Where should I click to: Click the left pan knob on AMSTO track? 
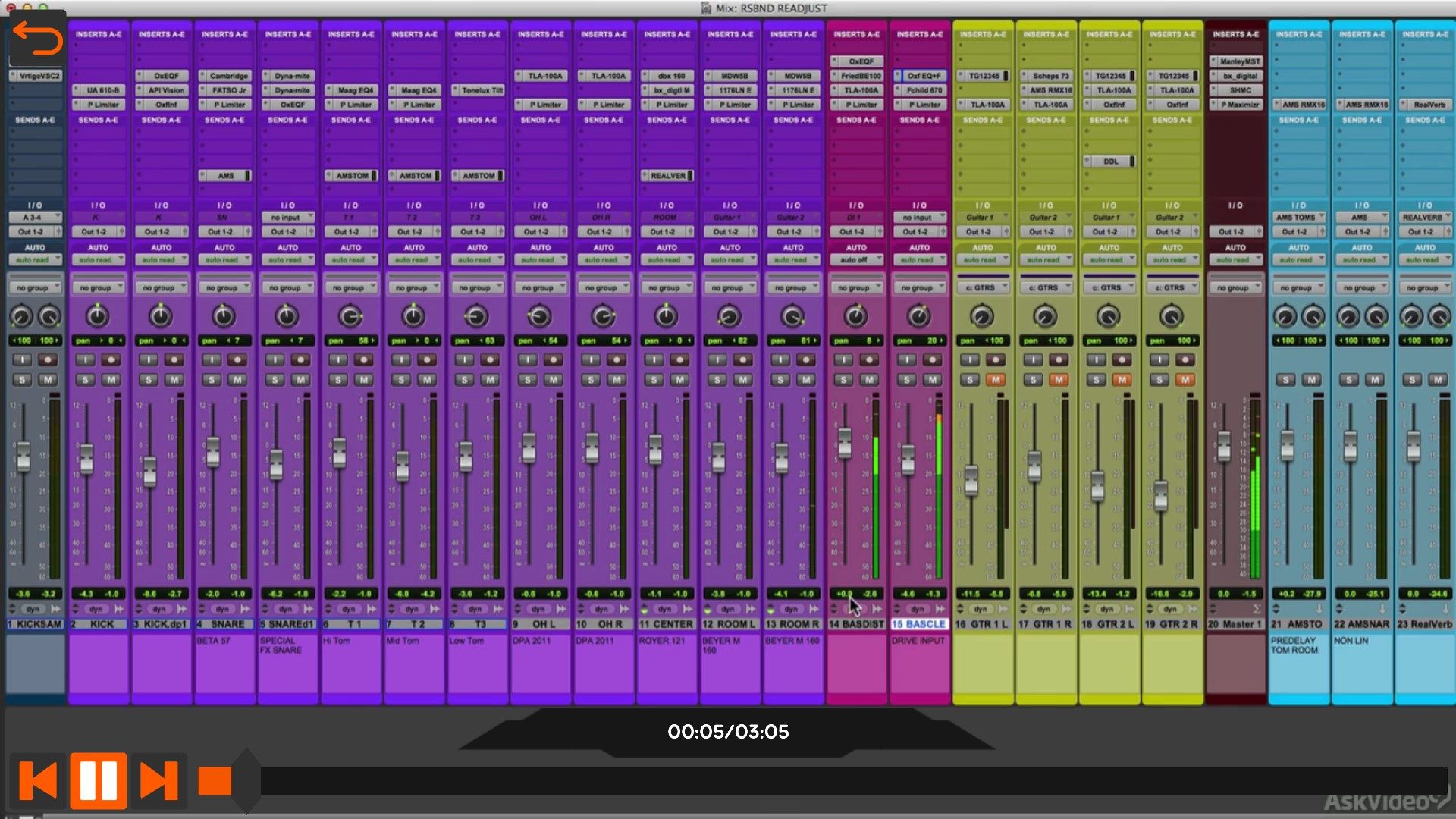(1285, 316)
